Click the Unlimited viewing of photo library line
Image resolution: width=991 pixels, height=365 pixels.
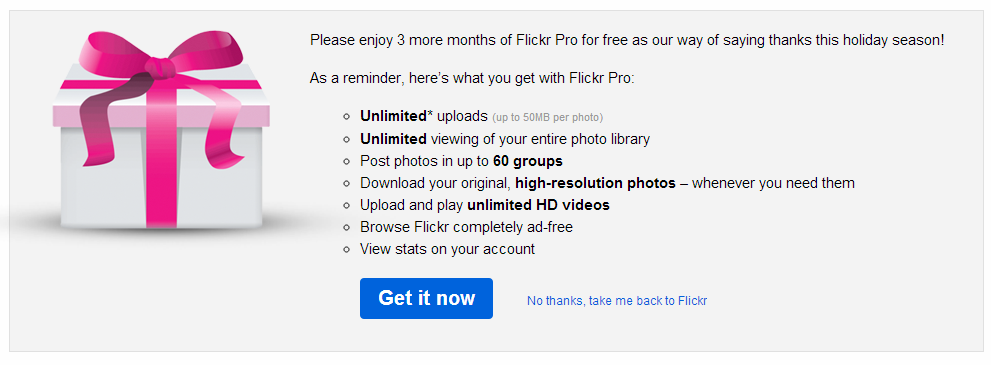pyautogui.click(x=505, y=139)
